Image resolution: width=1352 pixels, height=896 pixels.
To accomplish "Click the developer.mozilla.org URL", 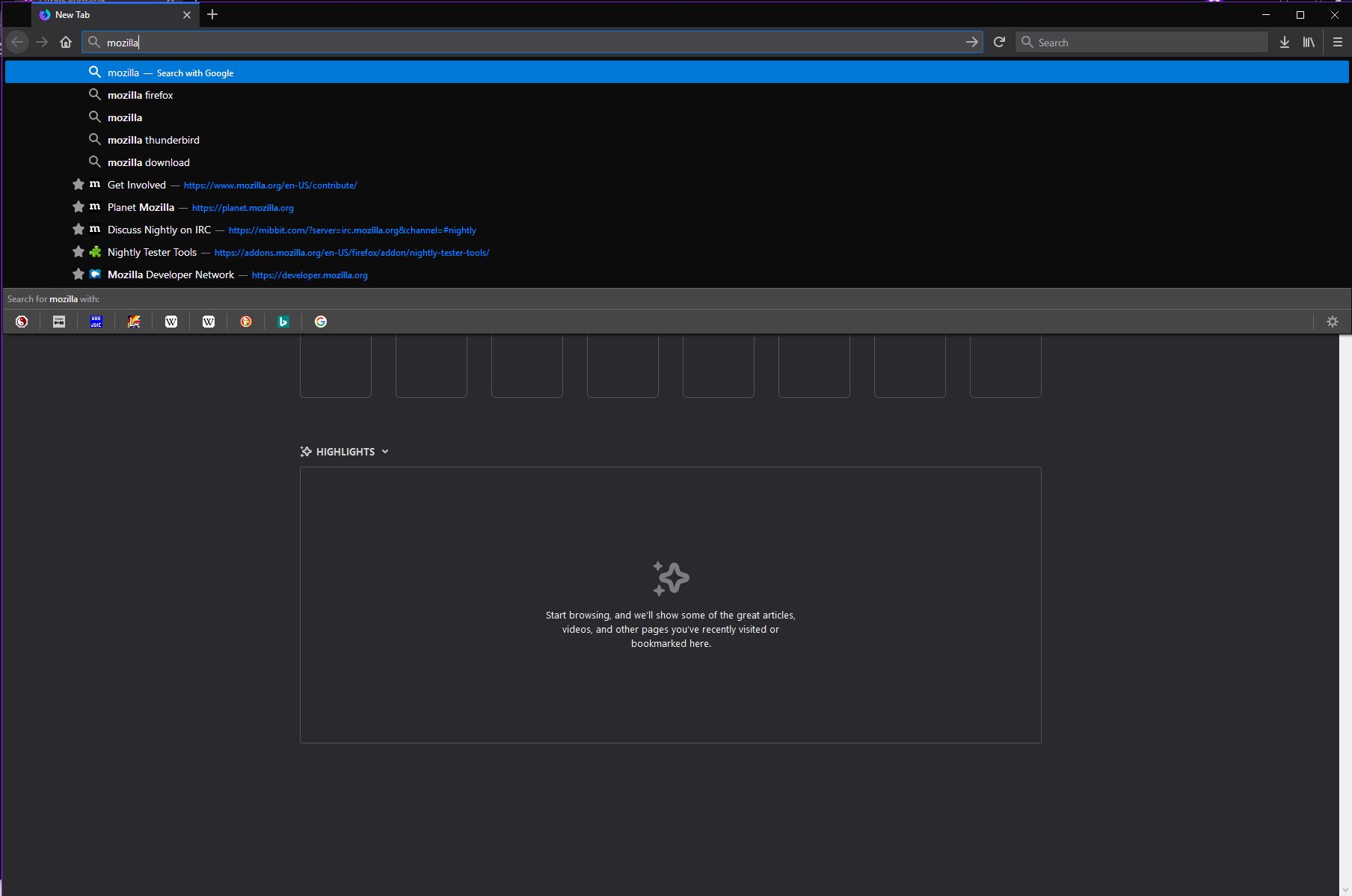I will 310,275.
